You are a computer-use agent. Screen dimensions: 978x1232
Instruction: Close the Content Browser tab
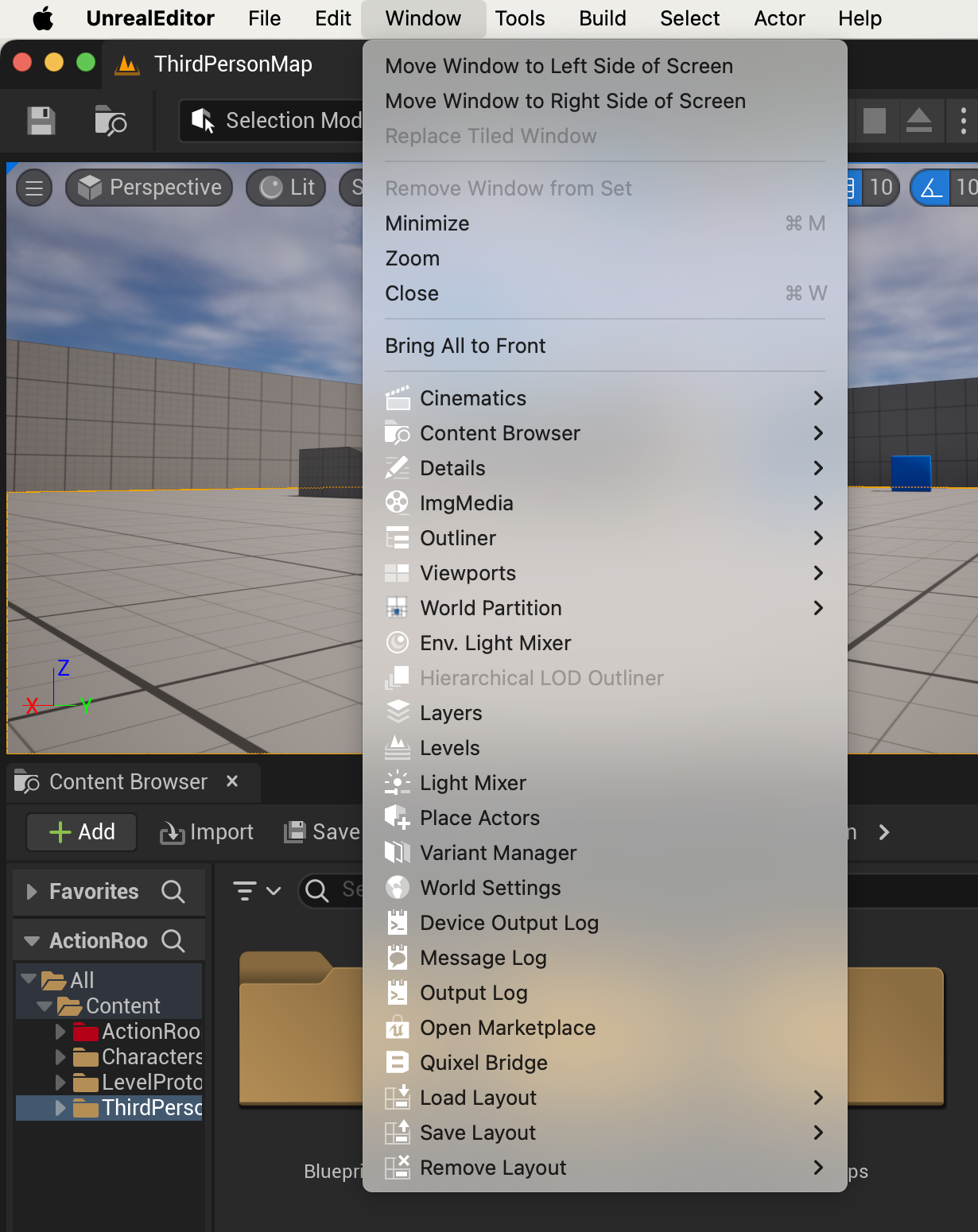tap(232, 781)
